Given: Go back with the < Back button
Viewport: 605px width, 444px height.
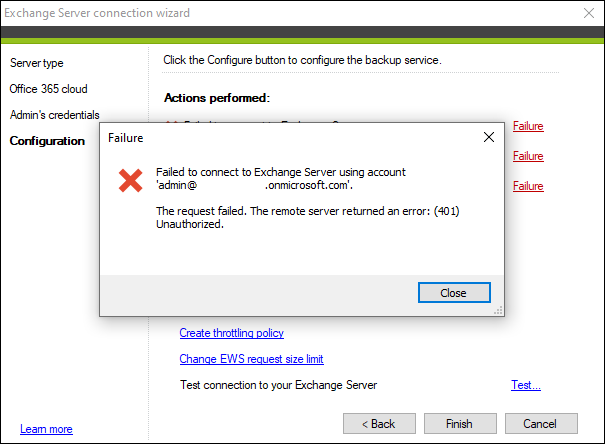Looking at the screenshot, I should 379,424.
